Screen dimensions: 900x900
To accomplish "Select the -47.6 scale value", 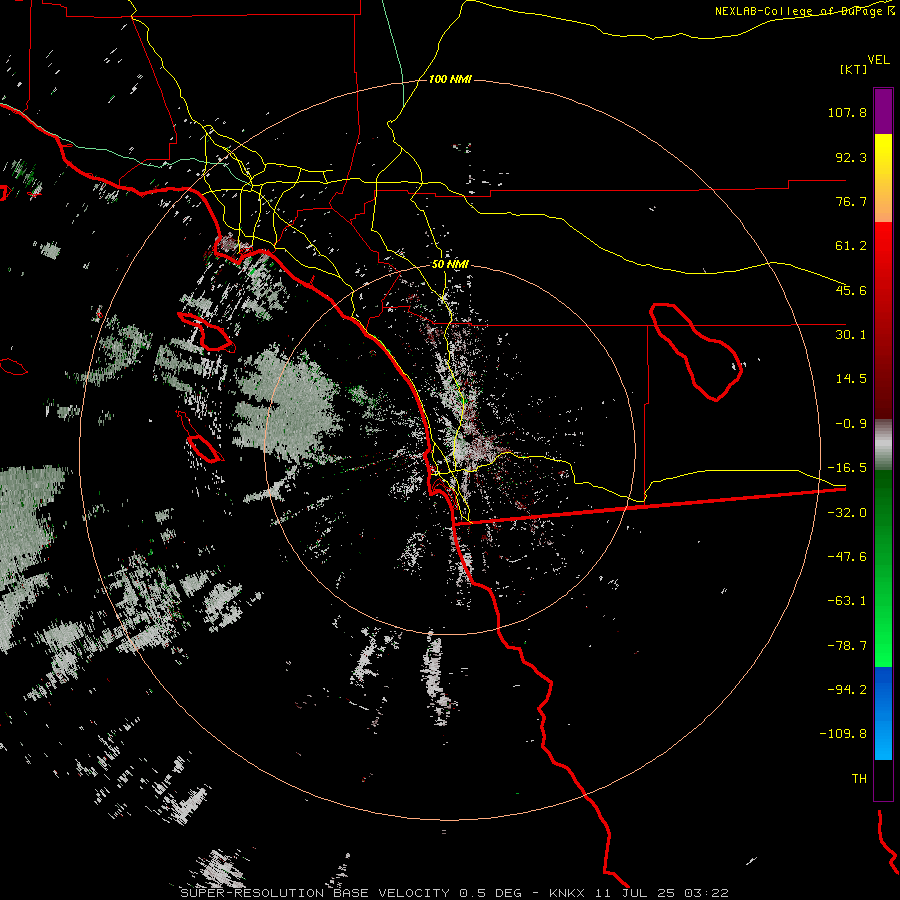I will click(847, 557).
